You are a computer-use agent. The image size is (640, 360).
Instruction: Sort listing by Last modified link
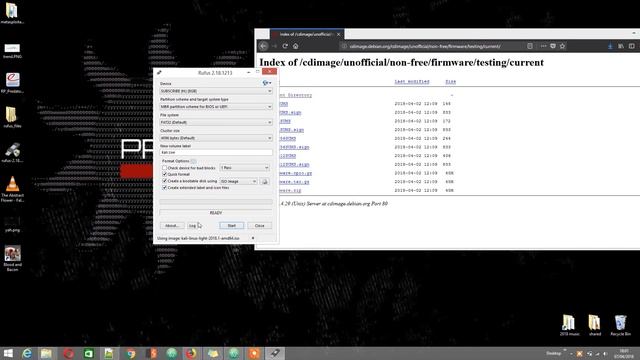[412, 82]
